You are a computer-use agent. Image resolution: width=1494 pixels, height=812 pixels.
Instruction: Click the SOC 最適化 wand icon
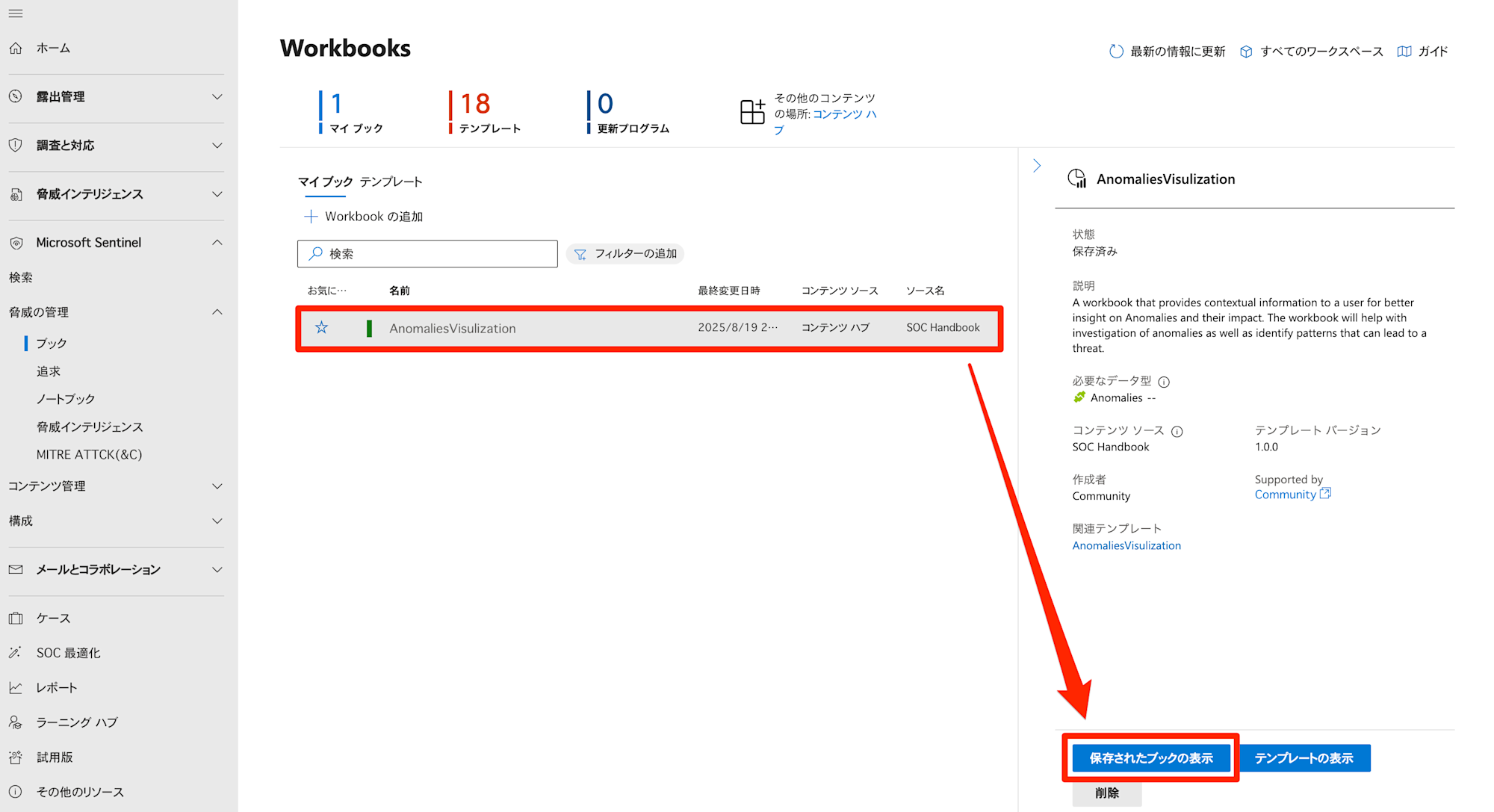point(16,653)
